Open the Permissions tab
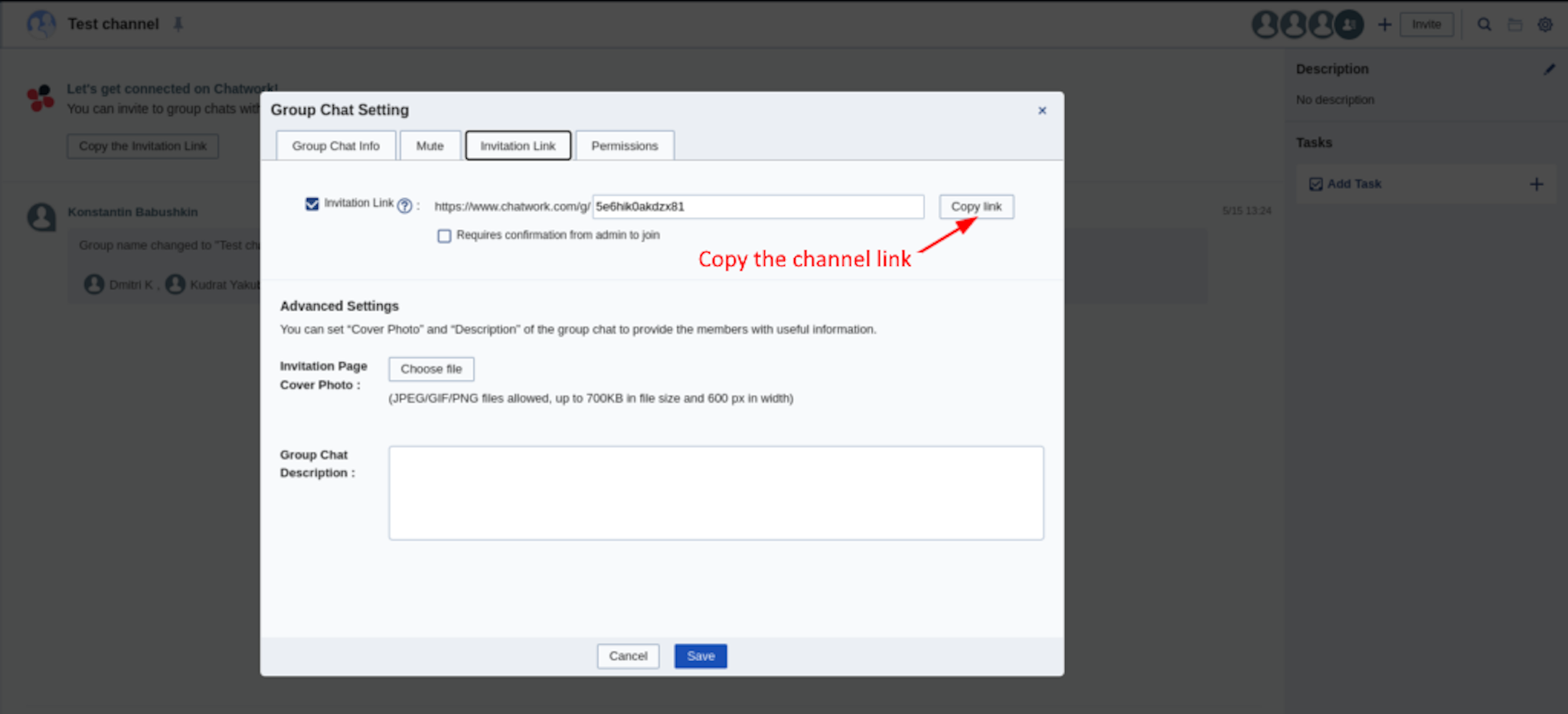 click(625, 146)
